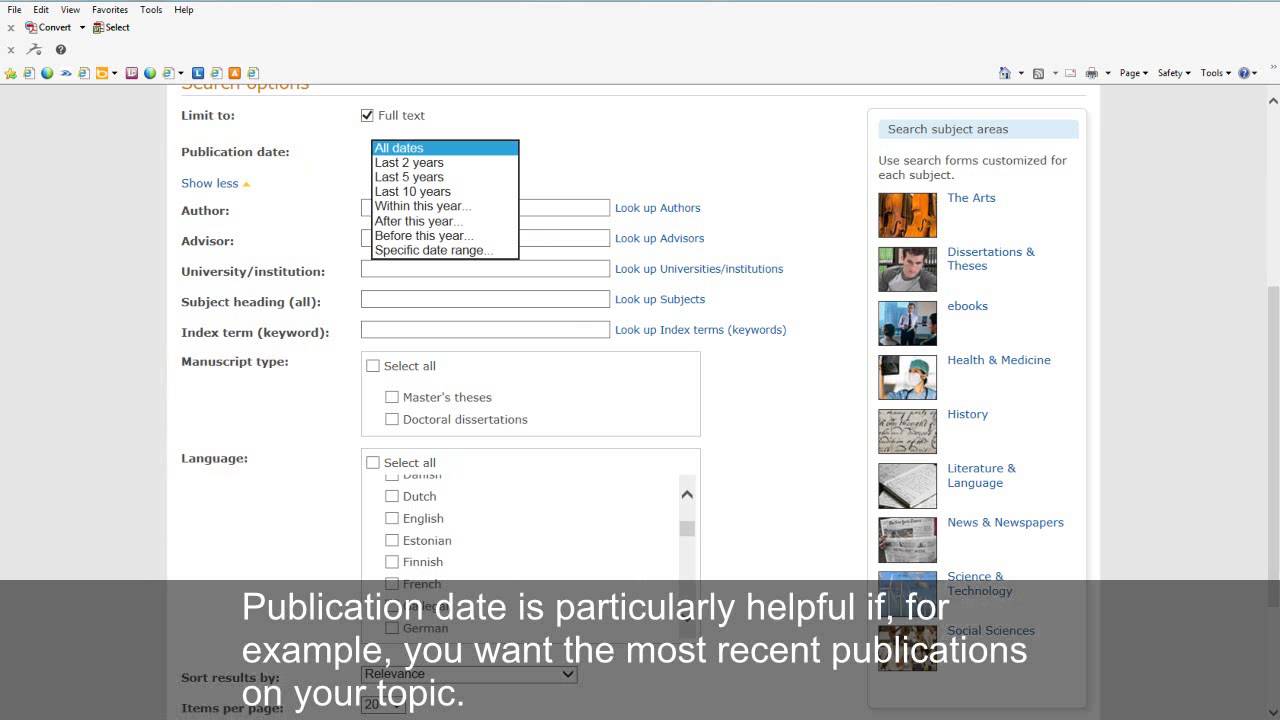Open the Edit menu
Screen dimensions: 1280x720
pos(41,10)
